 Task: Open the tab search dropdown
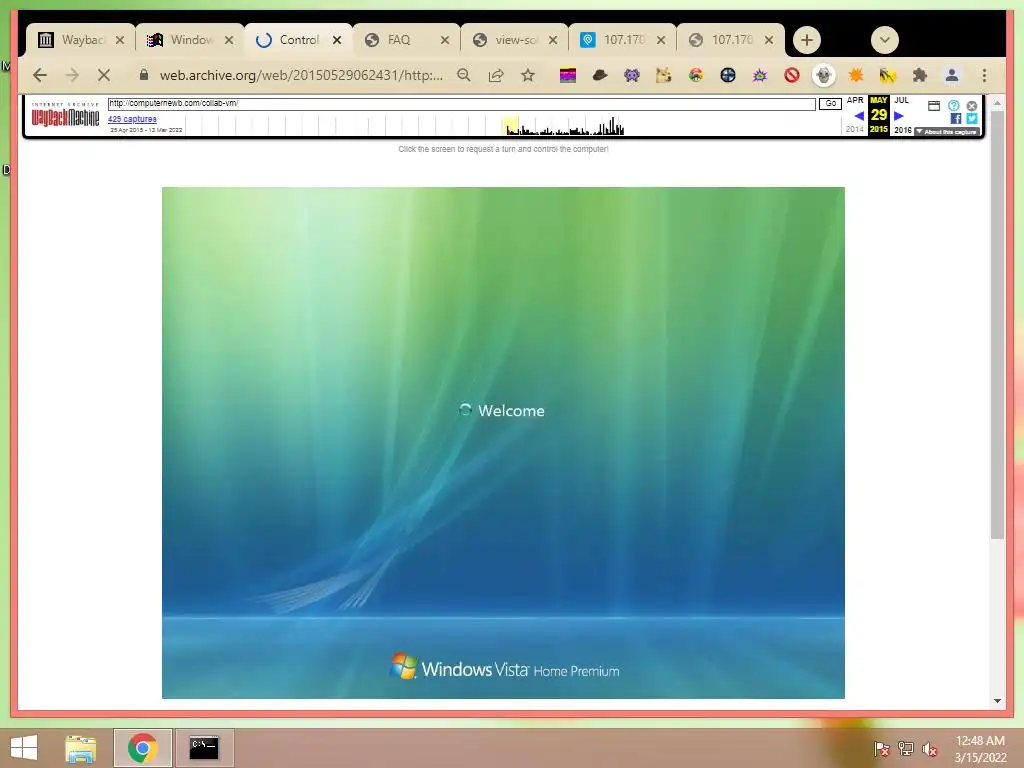point(885,40)
